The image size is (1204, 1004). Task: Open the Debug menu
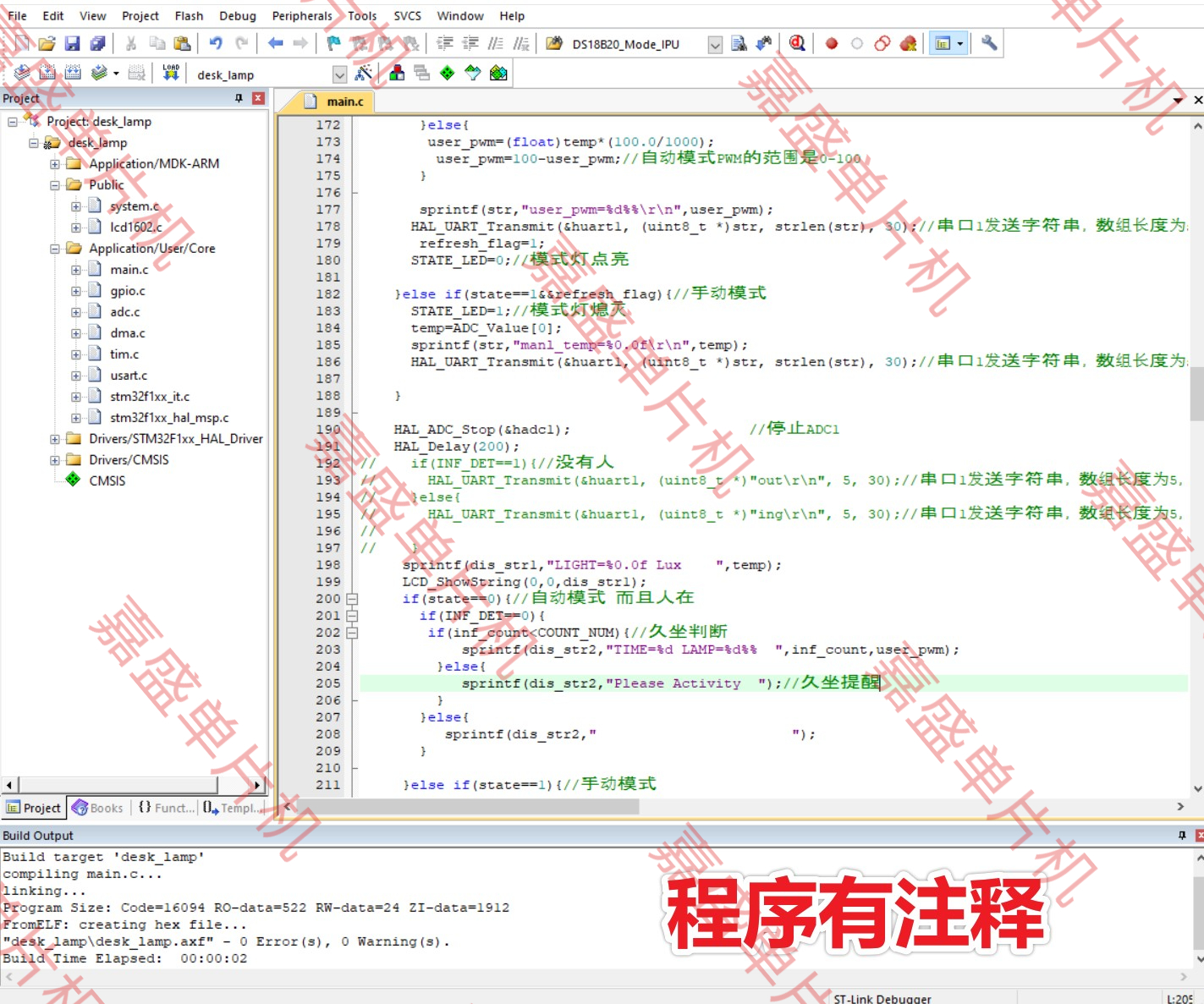click(x=238, y=15)
